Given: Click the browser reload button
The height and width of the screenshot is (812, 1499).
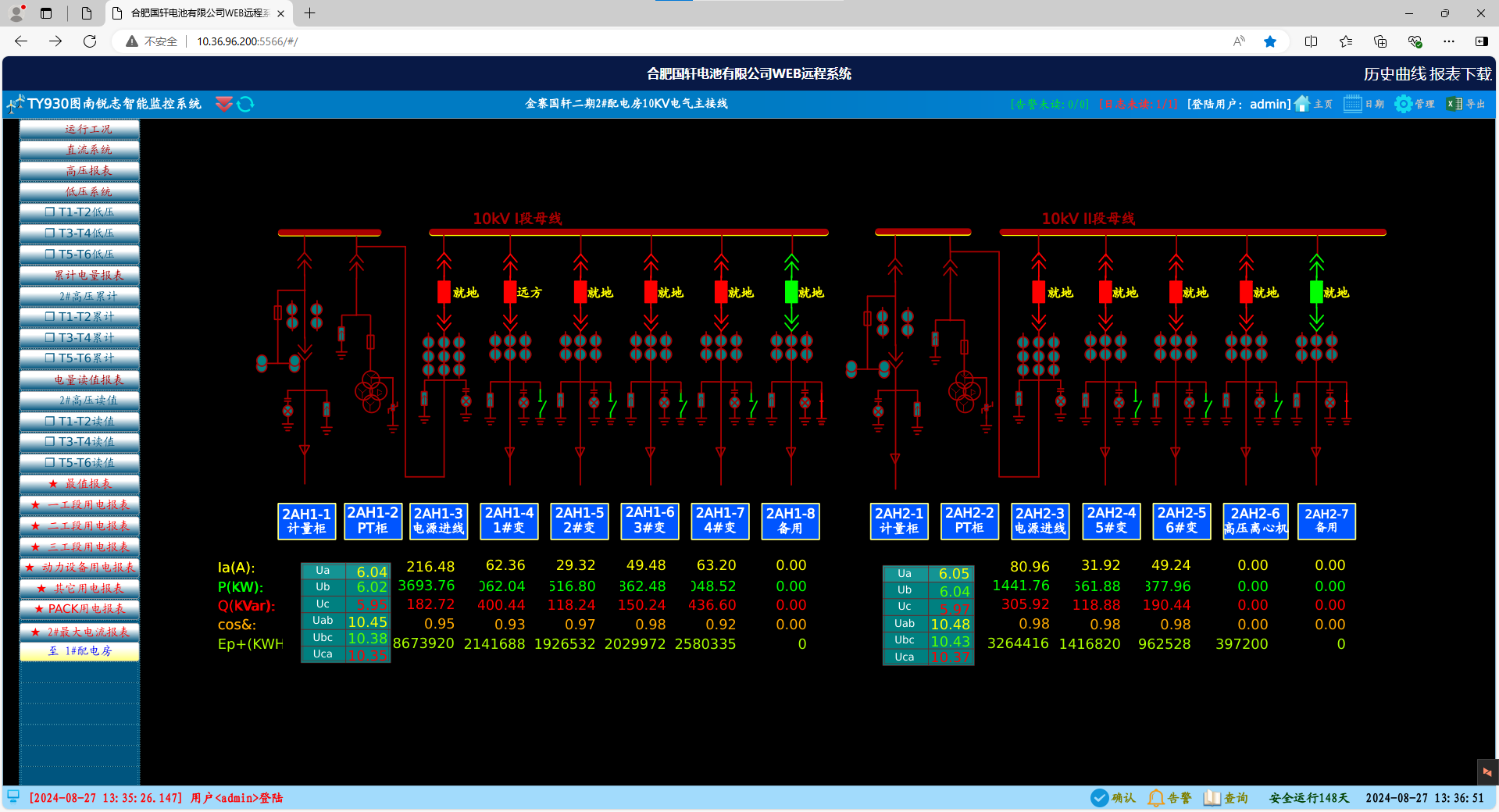Looking at the screenshot, I should [x=90, y=41].
